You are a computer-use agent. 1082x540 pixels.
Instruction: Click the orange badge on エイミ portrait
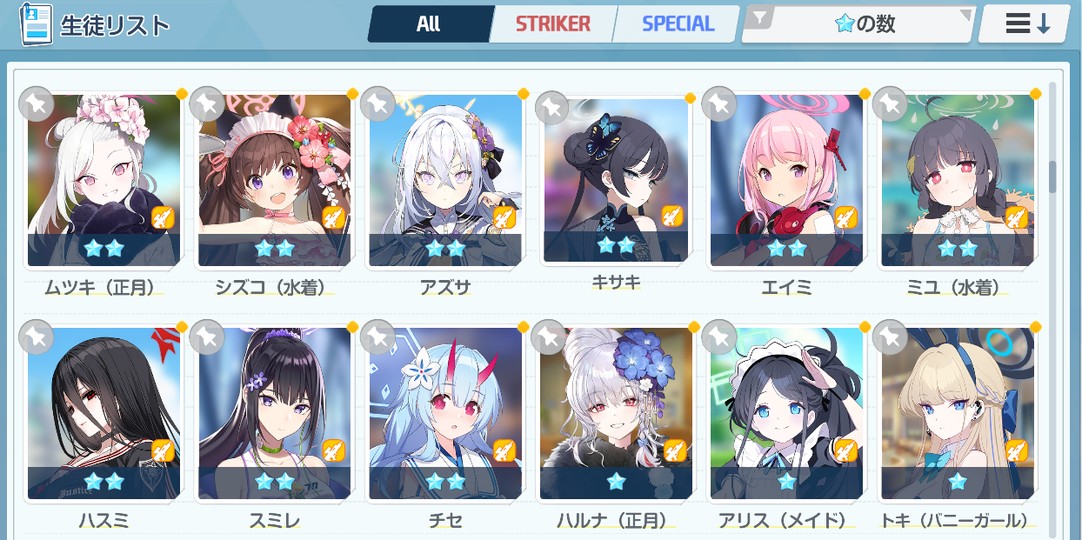point(846,217)
